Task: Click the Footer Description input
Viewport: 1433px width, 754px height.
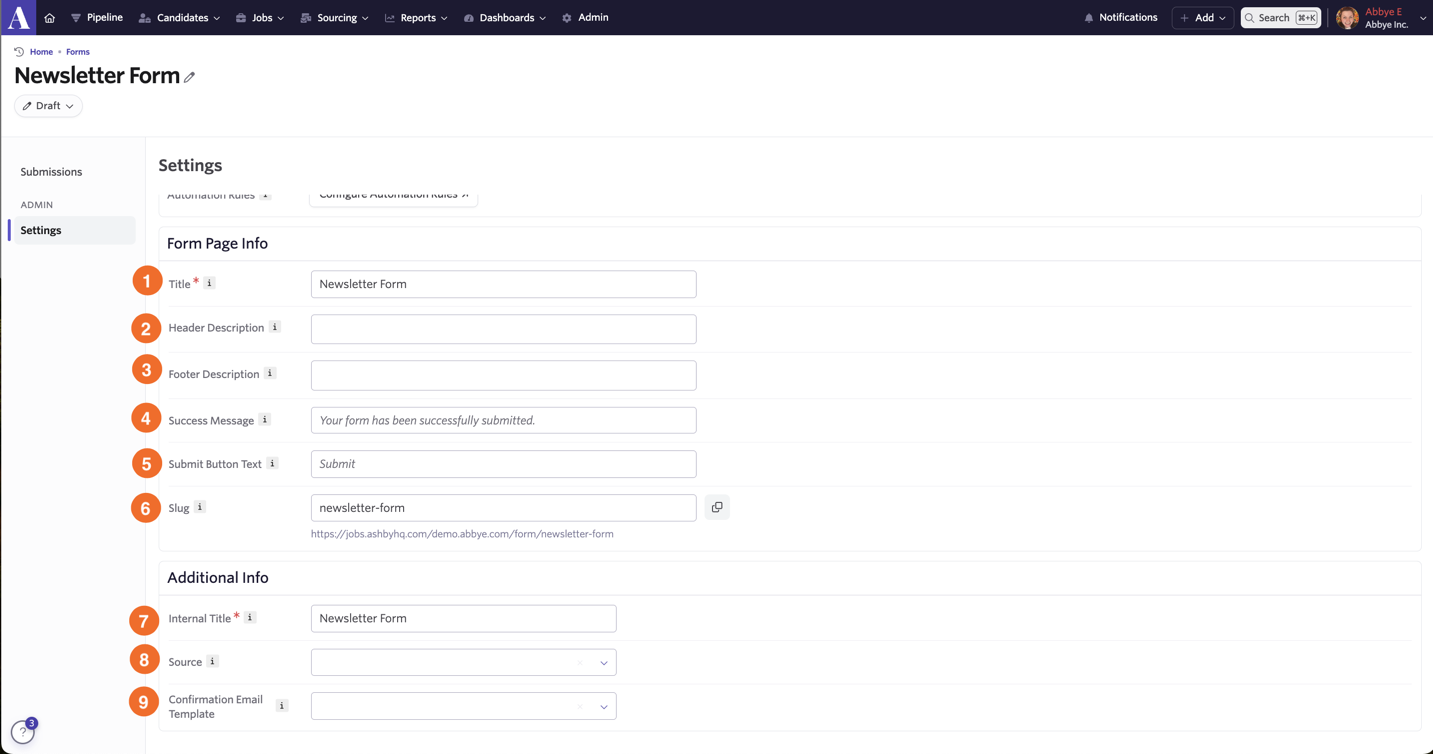Action: 503,375
